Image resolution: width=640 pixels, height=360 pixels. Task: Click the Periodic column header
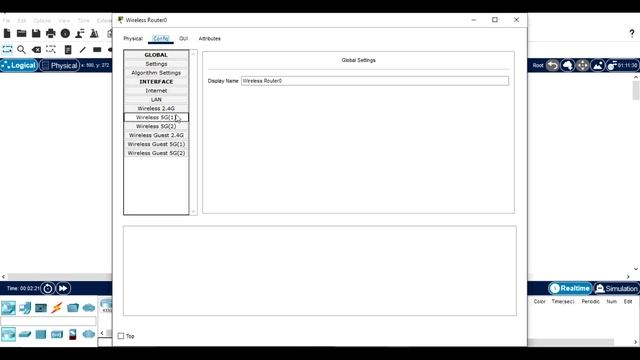coord(590,301)
